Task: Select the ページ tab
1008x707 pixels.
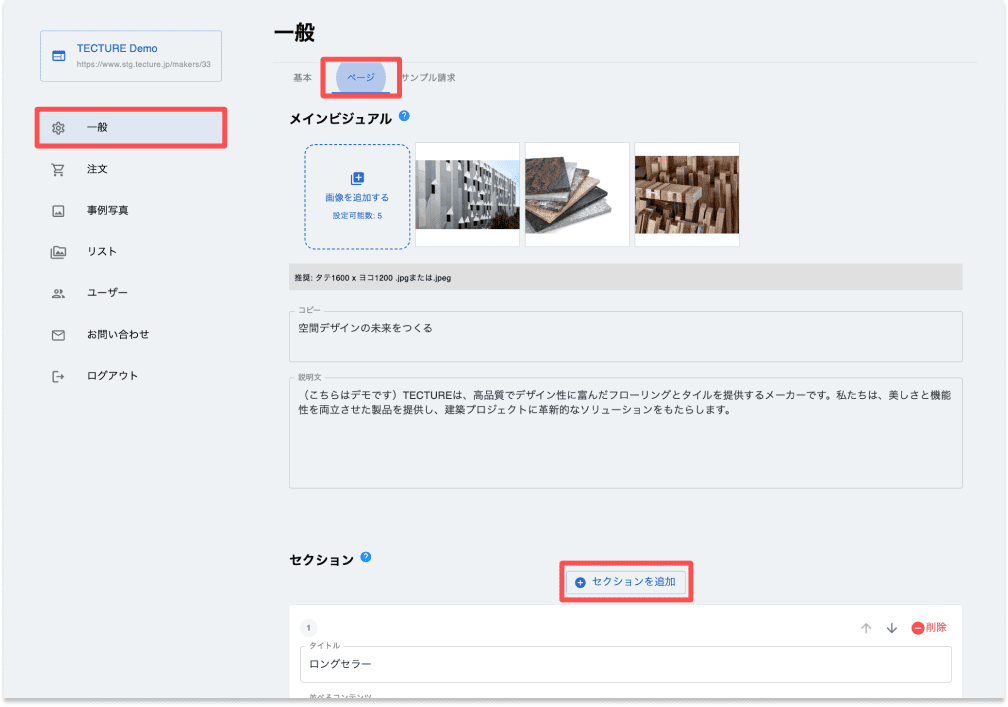Action: (361, 77)
